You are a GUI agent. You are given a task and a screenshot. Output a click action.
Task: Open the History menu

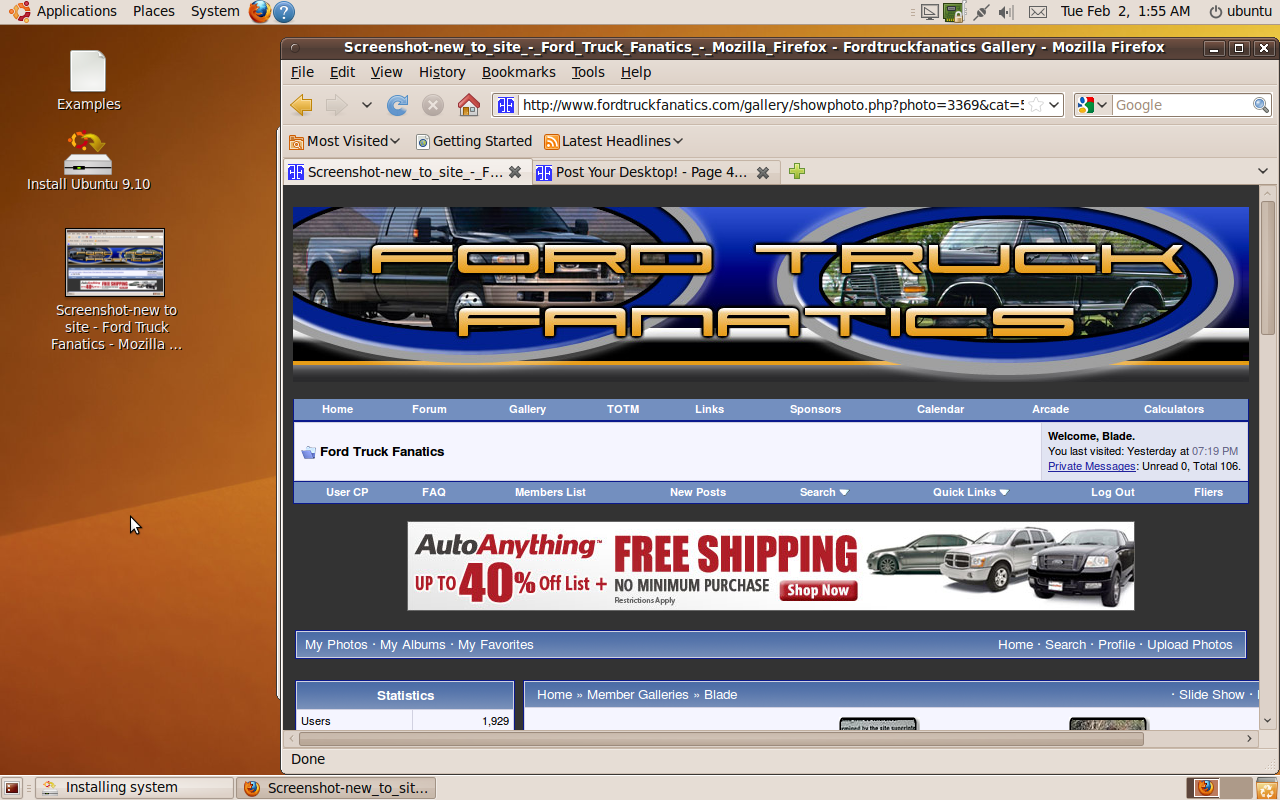click(x=442, y=72)
